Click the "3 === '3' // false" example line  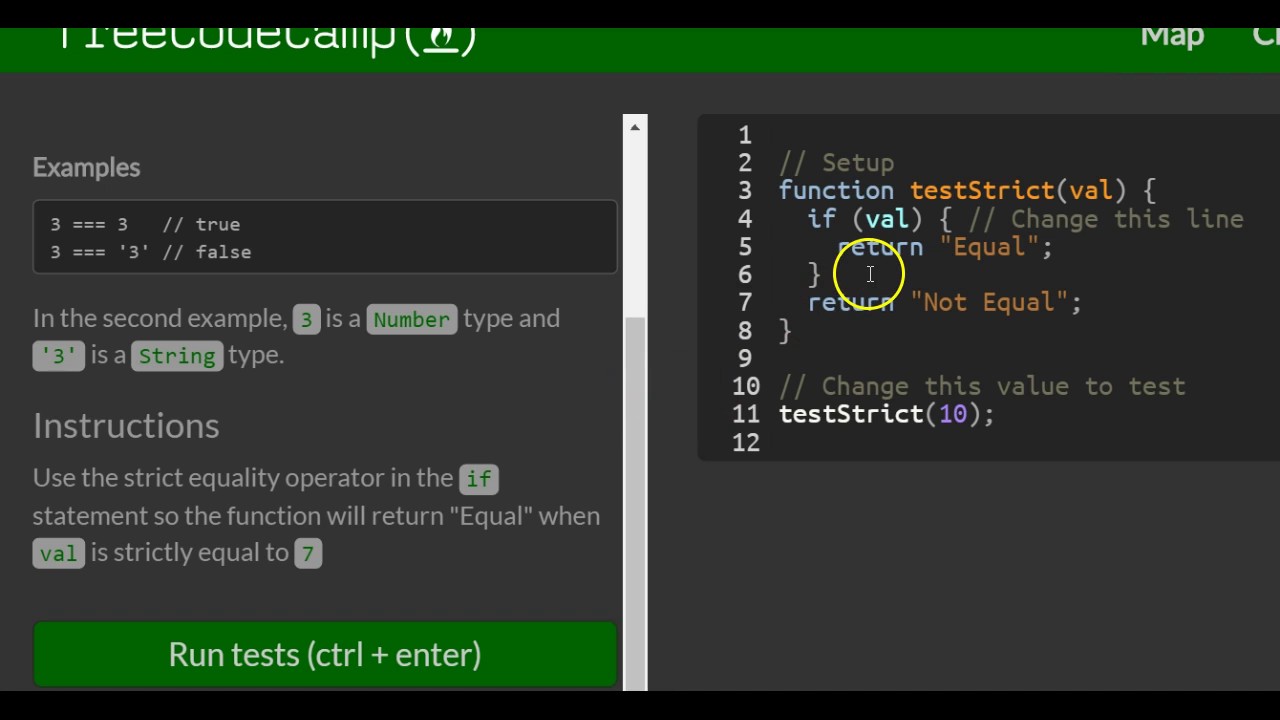[x=150, y=252]
